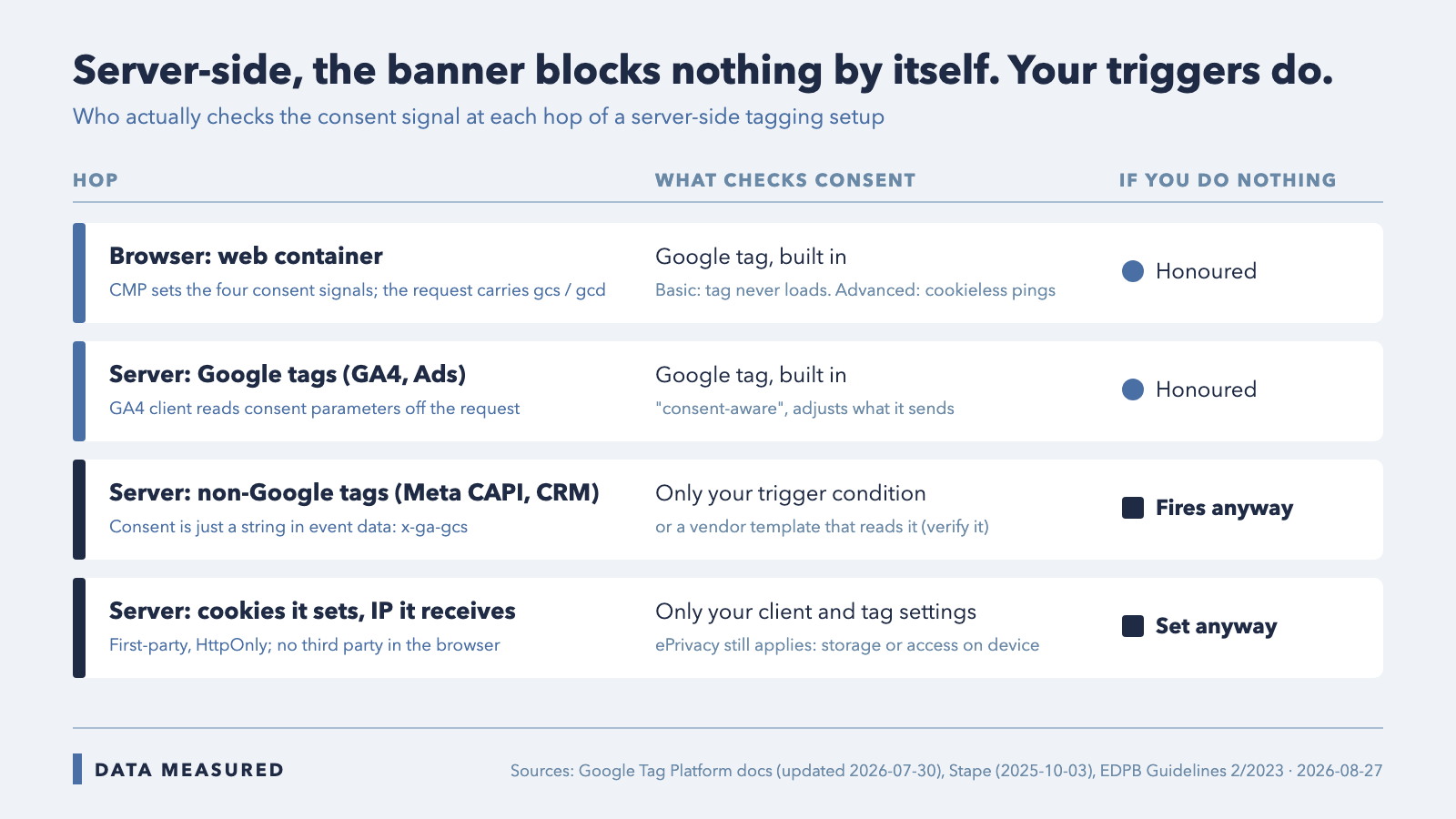This screenshot has height=819, width=1456.
Task: Click the blue accent bar of Browser row
Action: pos(79,273)
